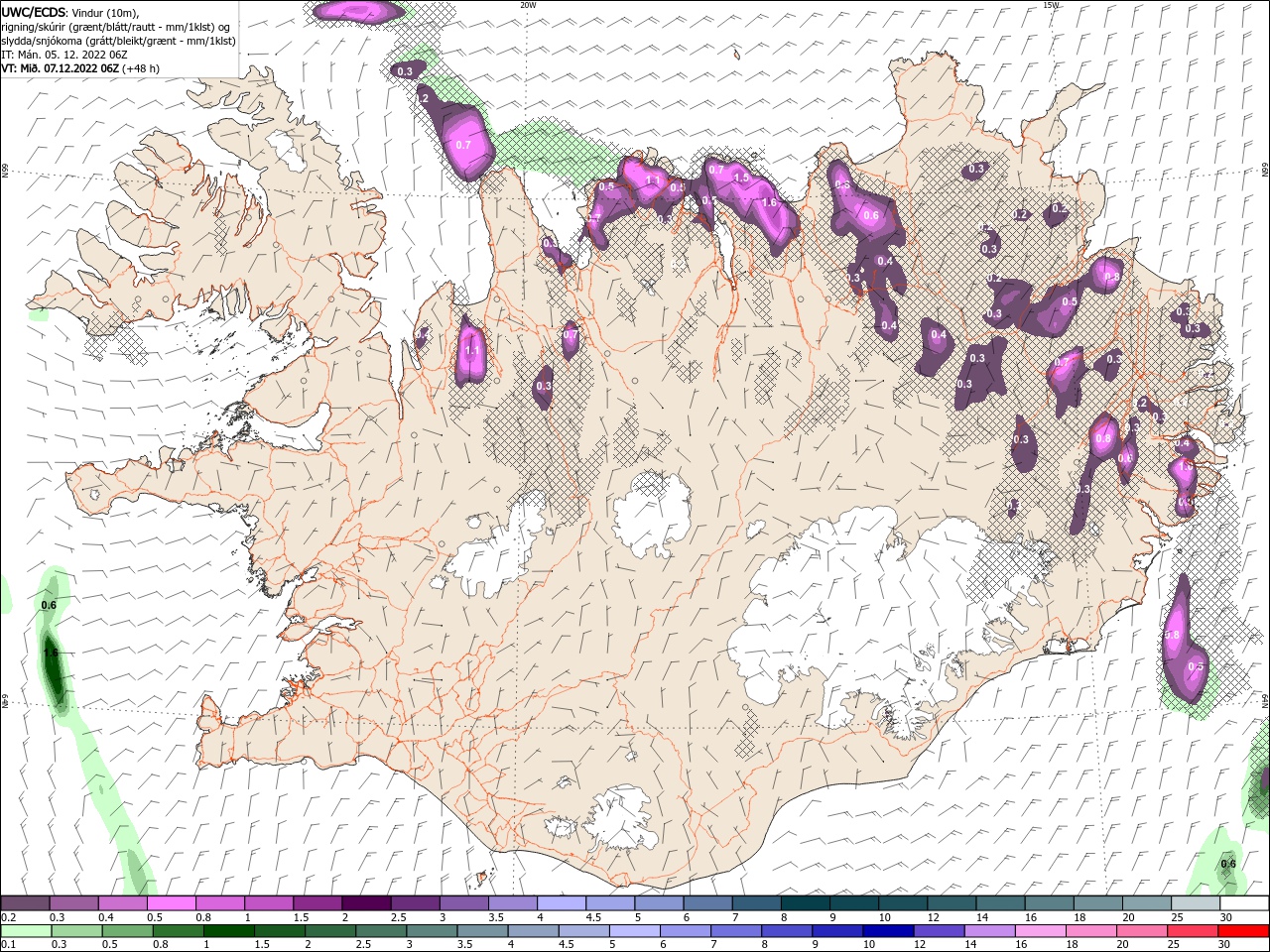Pick lower scale deep blue swatch between 10 and 12
Viewport: 1270px width, 952px height.
[x=889, y=931]
